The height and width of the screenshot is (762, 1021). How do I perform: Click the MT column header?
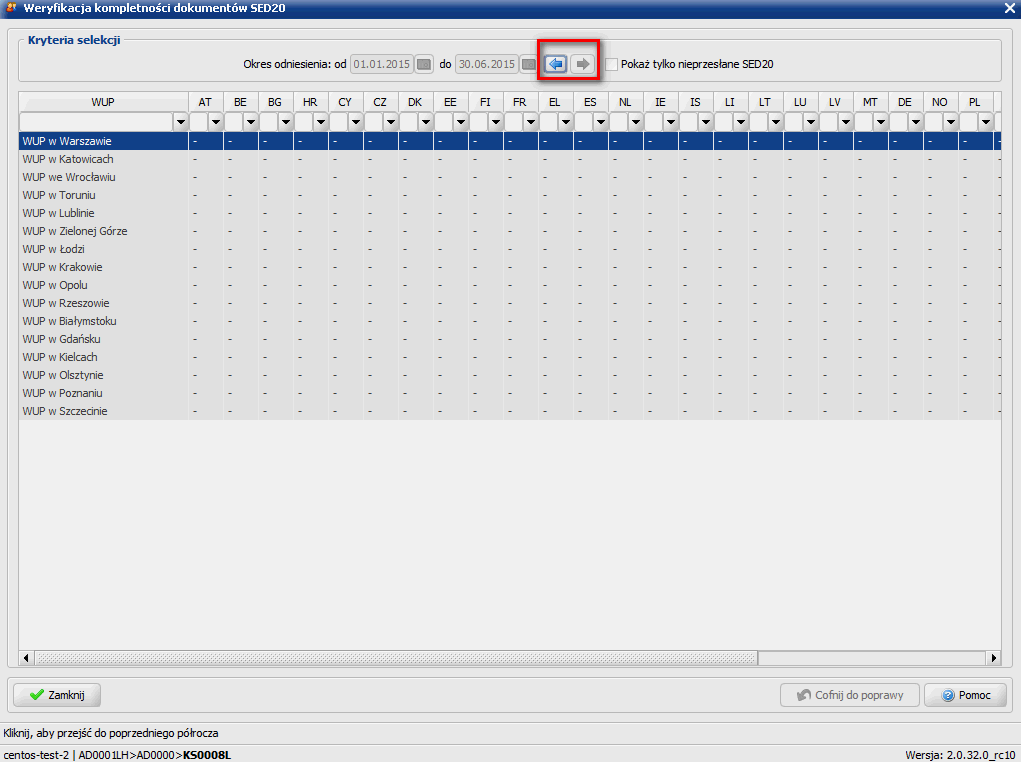(871, 102)
